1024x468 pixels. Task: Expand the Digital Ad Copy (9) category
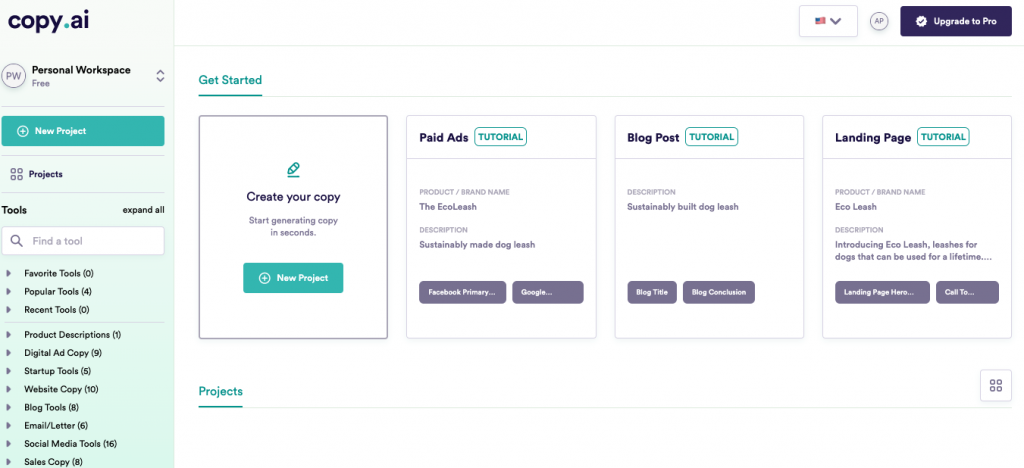click(9, 353)
